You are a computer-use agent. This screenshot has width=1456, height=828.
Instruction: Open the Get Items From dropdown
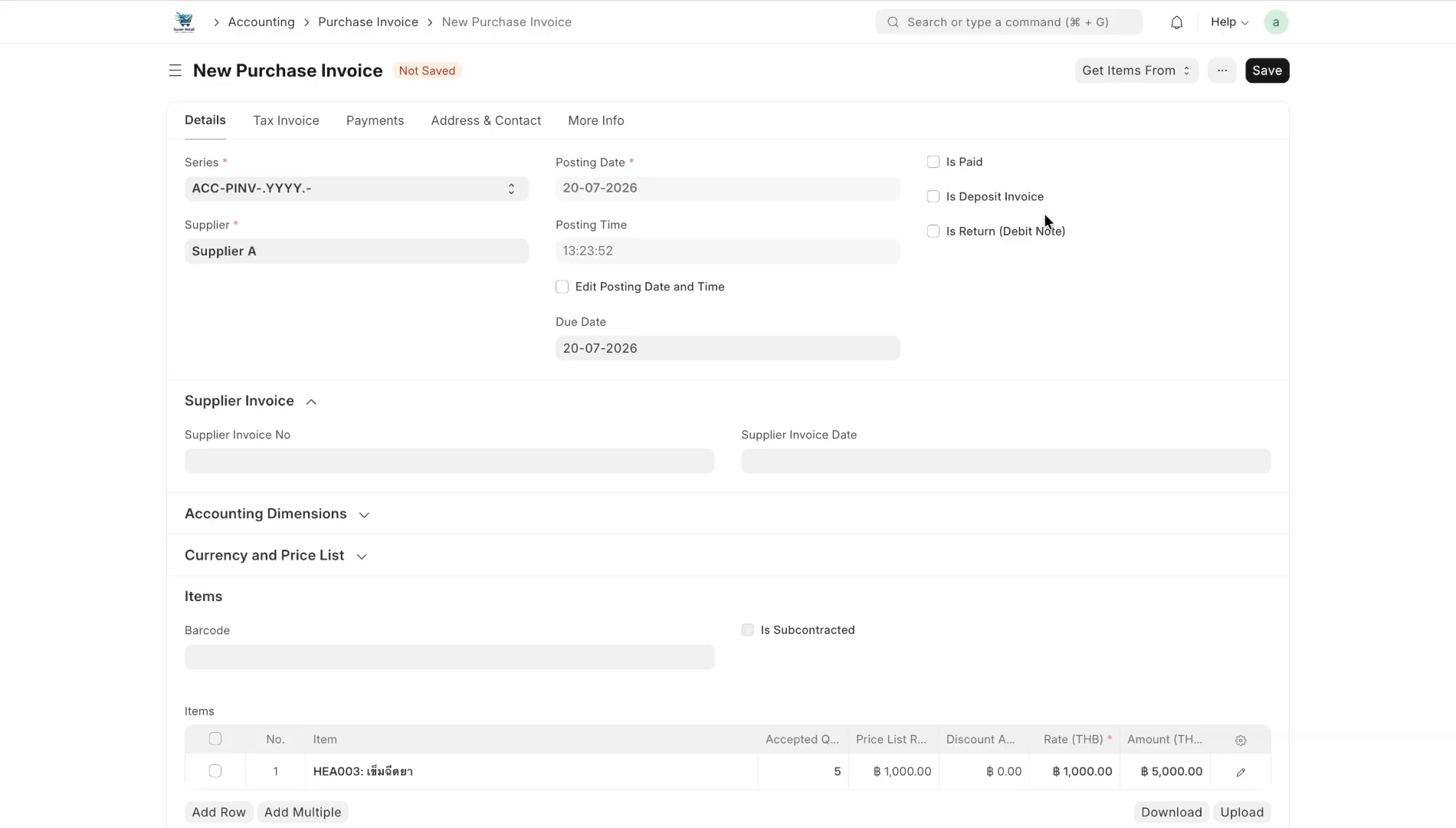click(1136, 71)
